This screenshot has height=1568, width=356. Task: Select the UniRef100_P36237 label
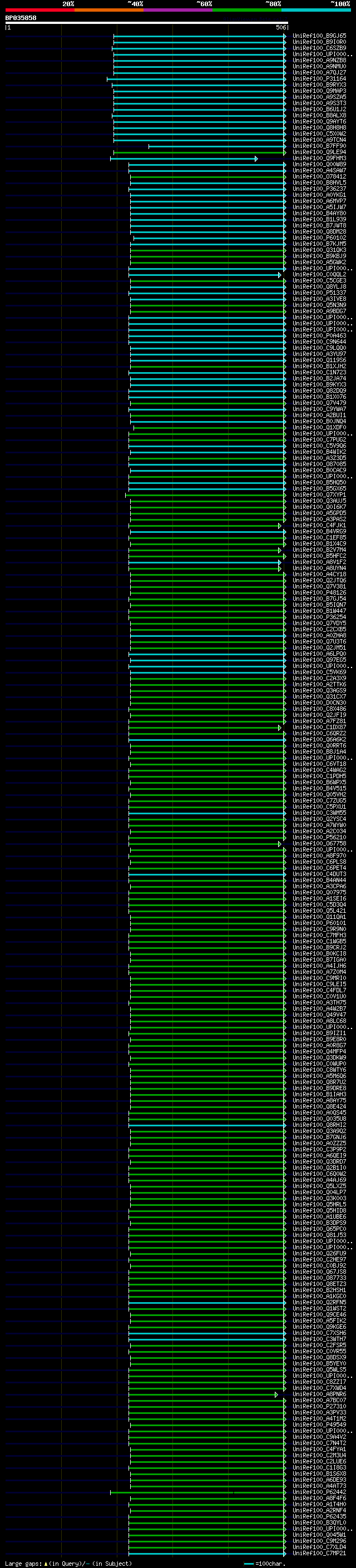coord(319,189)
